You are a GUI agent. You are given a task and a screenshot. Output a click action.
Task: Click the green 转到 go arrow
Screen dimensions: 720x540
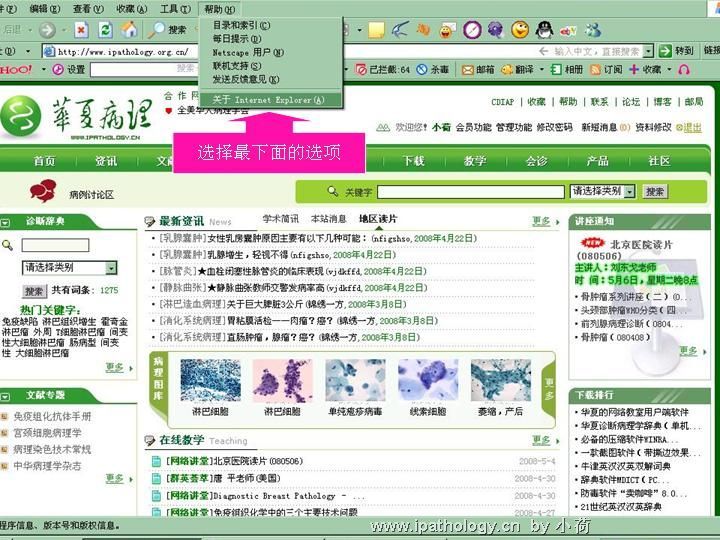[x=665, y=51]
